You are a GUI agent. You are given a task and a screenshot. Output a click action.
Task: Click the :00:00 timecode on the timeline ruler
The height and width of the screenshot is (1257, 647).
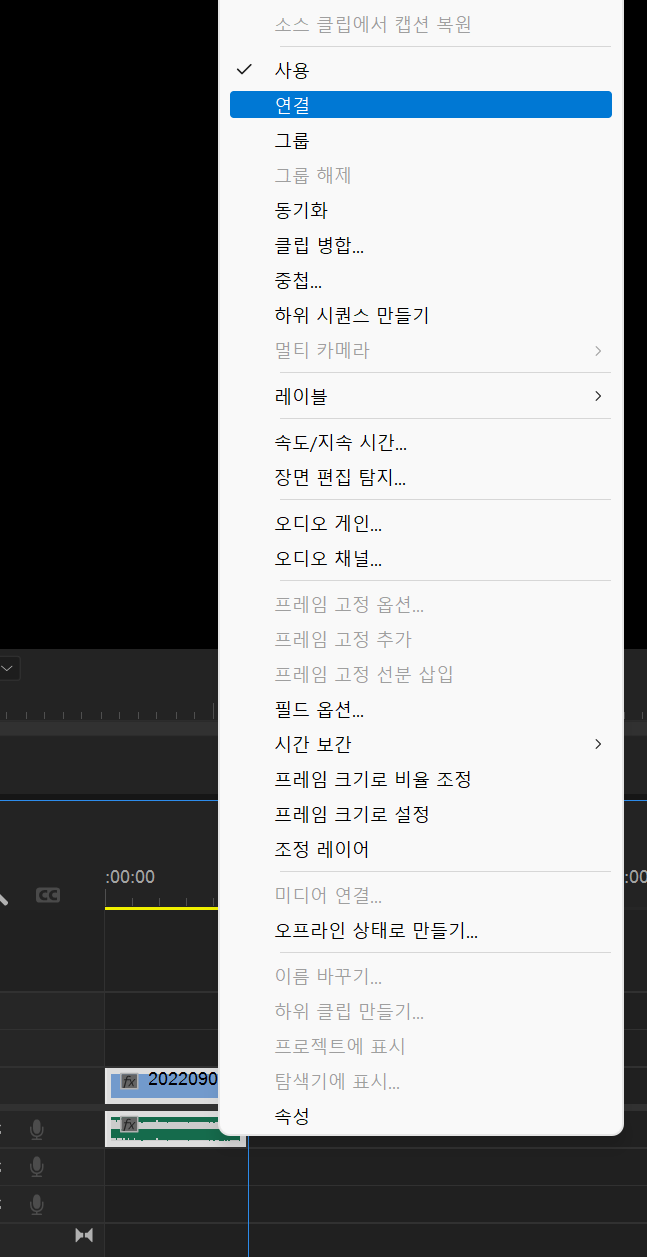point(130,877)
